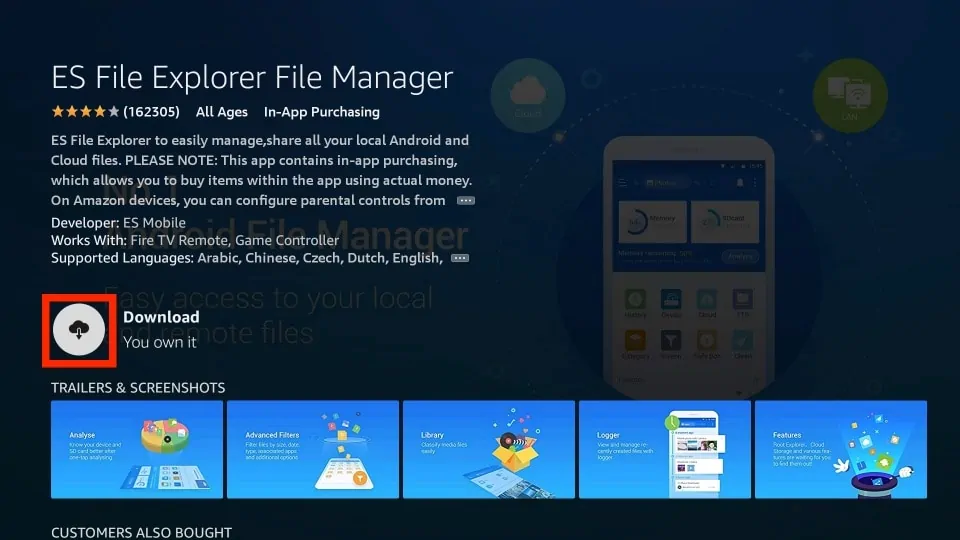960x540 pixels.
Task: Select the Download label text
Action: (x=161, y=317)
